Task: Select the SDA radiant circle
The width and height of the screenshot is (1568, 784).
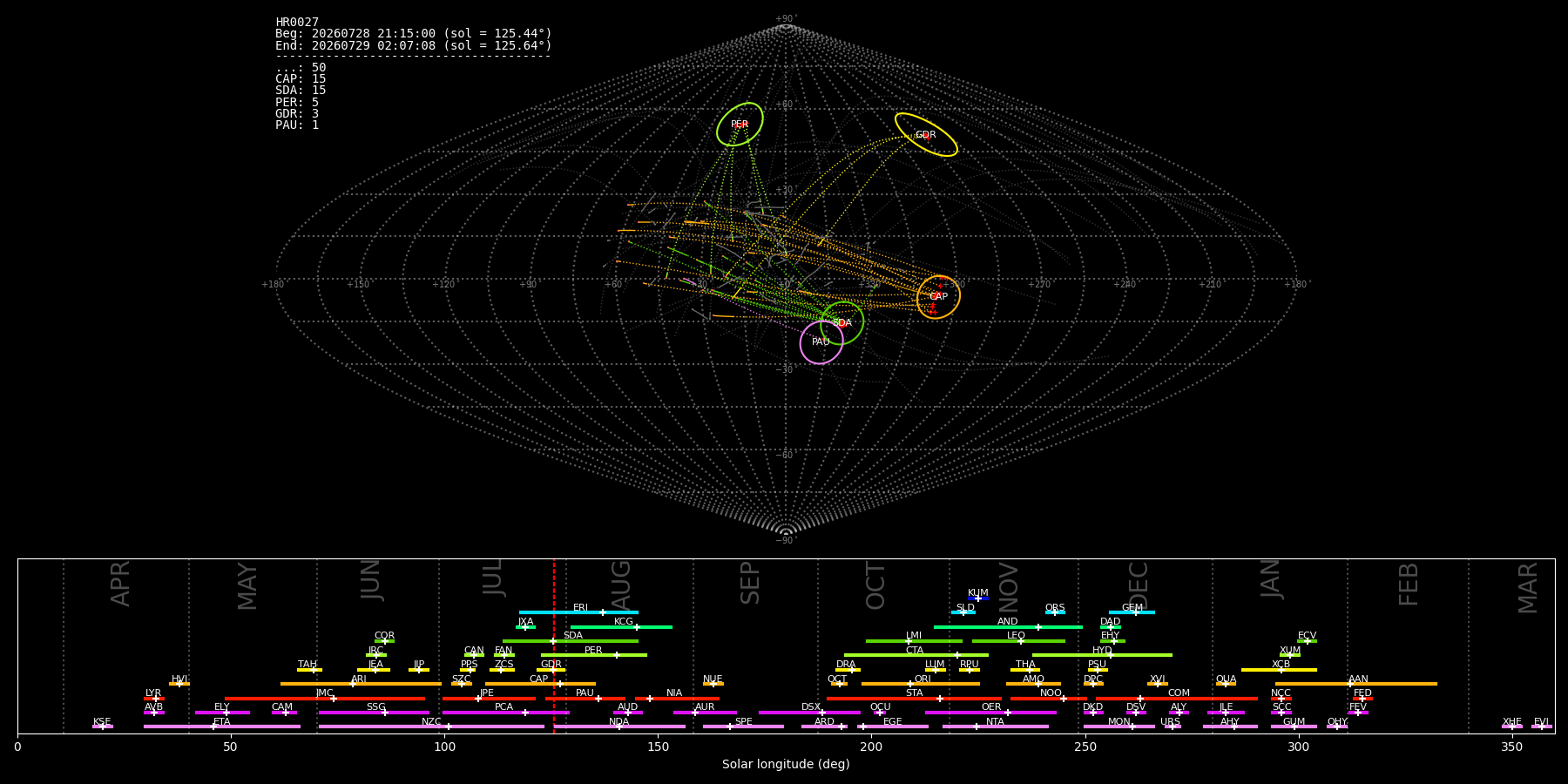Action: tap(841, 323)
